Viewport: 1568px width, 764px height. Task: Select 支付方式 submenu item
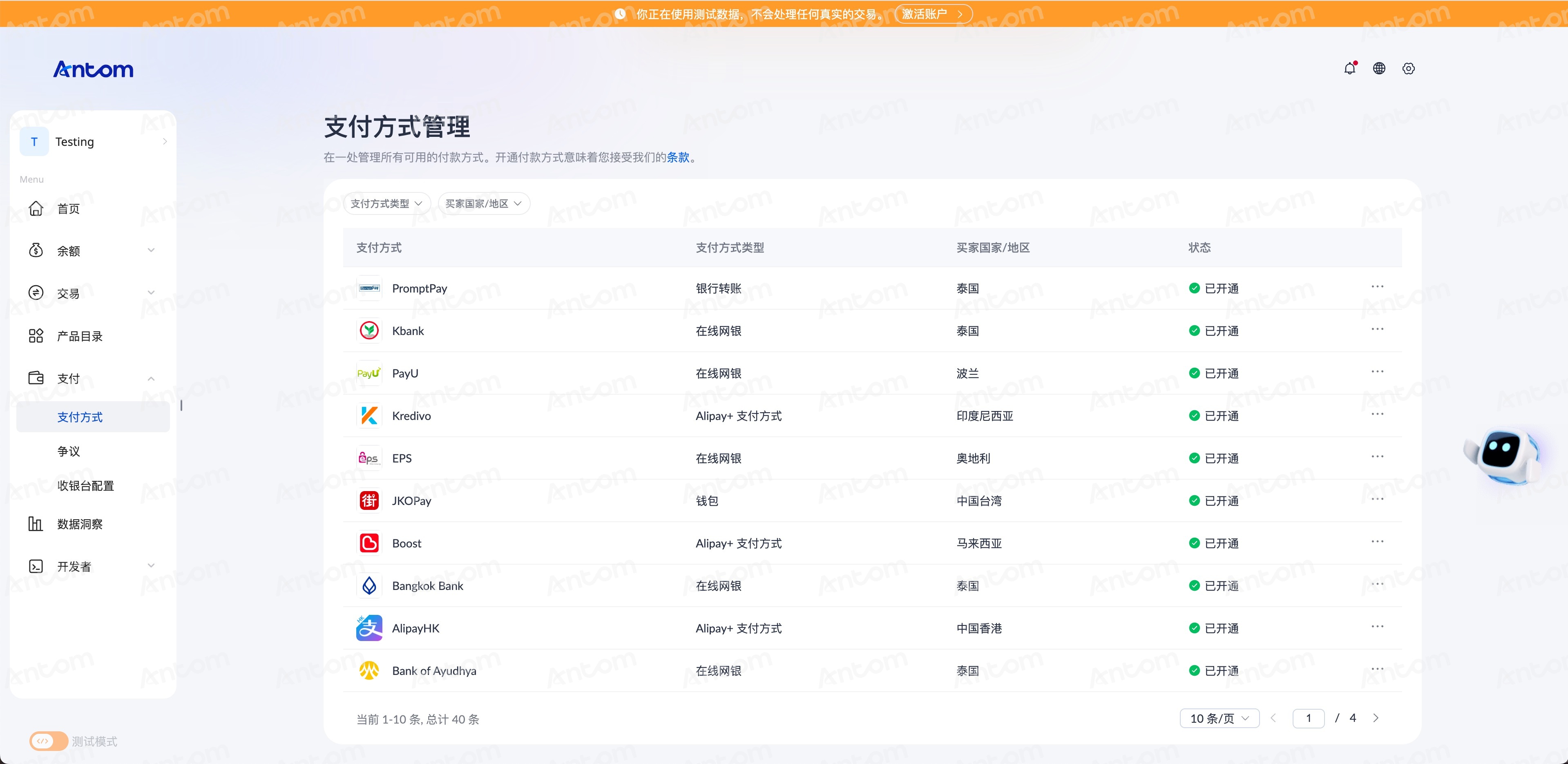click(92, 417)
